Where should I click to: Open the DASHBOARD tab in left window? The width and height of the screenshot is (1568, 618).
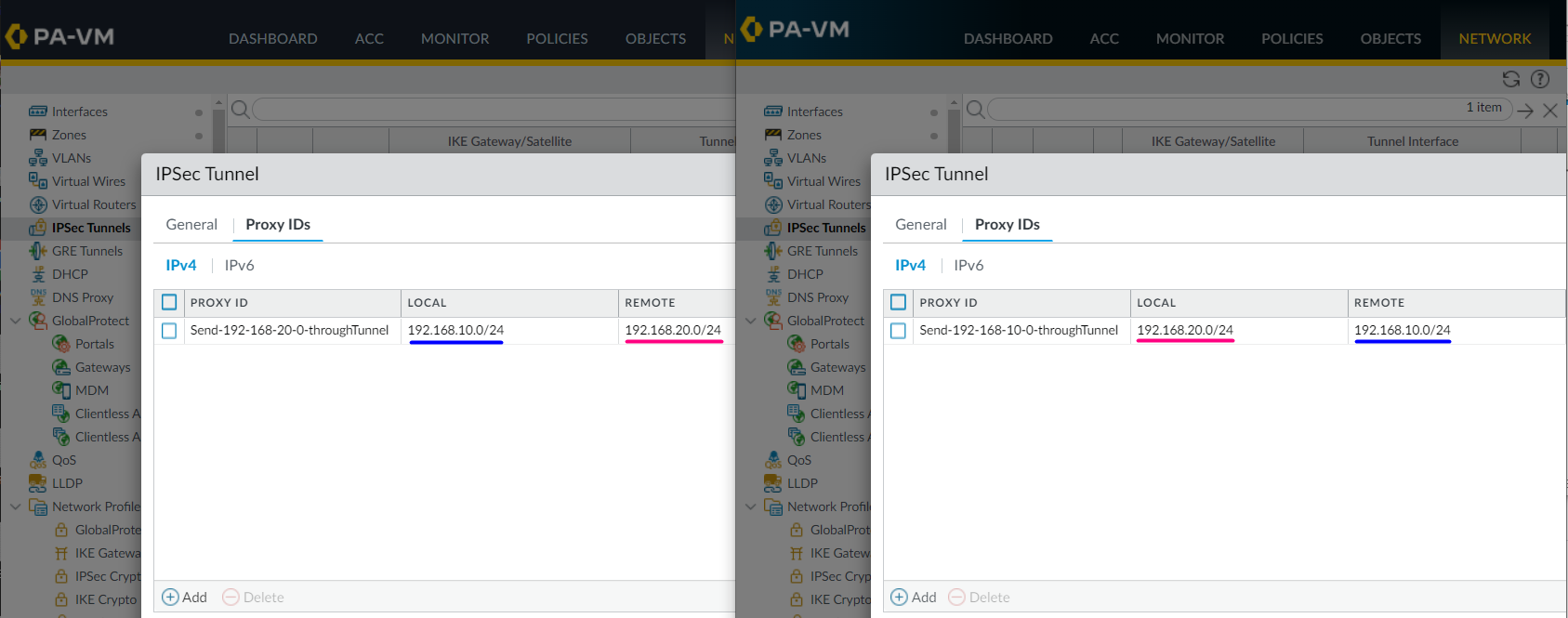pyautogui.click(x=273, y=38)
